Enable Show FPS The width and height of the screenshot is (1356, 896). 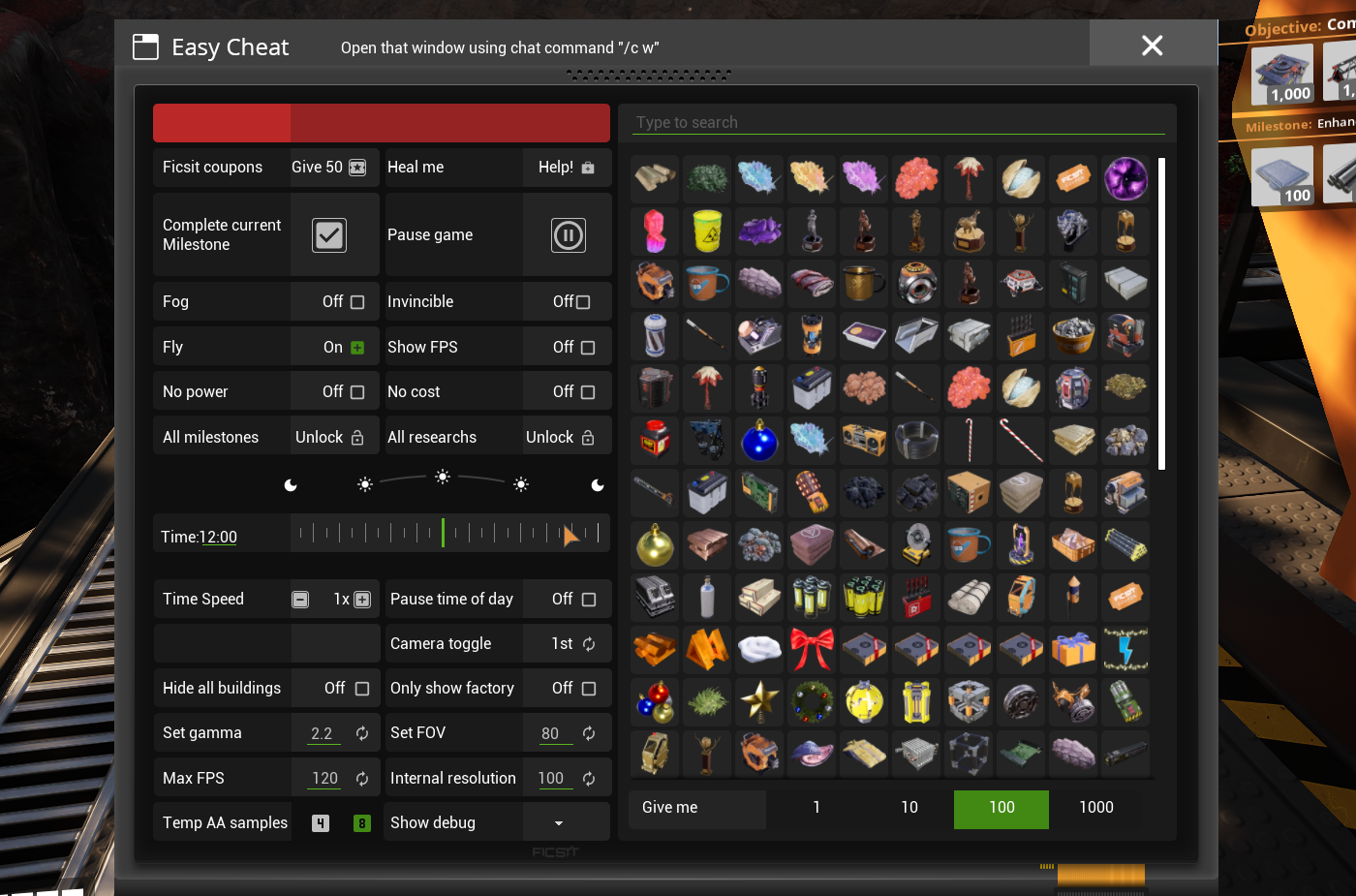588,347
